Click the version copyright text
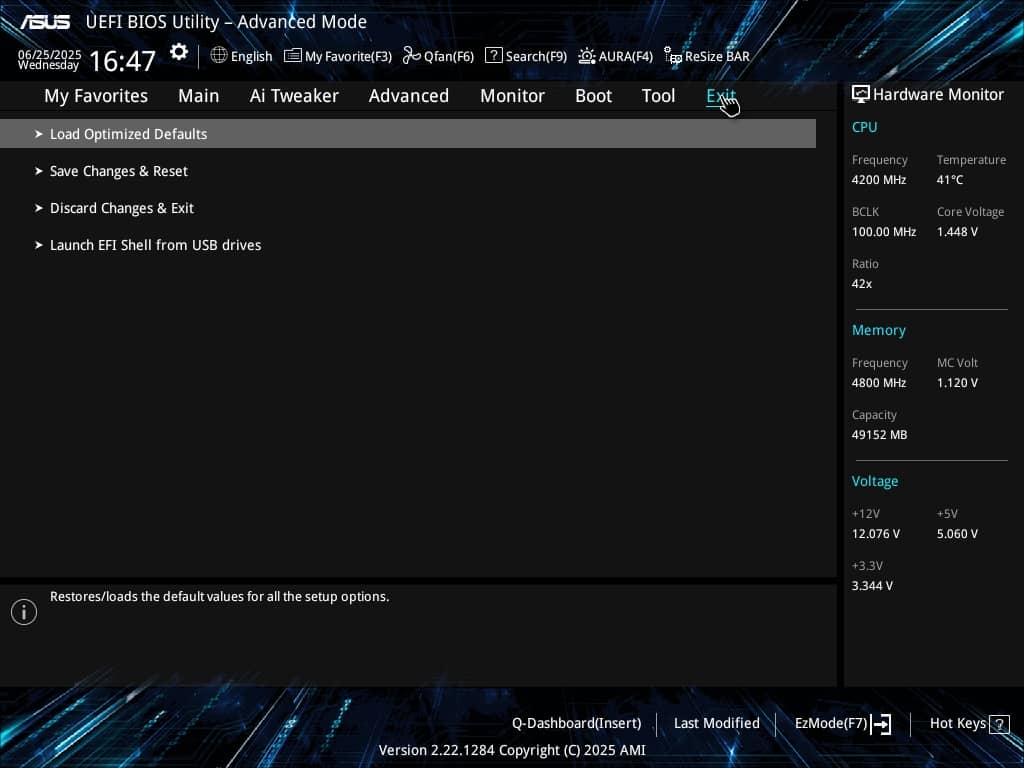This screenshot has height=768, width=1024. (512, 750)
